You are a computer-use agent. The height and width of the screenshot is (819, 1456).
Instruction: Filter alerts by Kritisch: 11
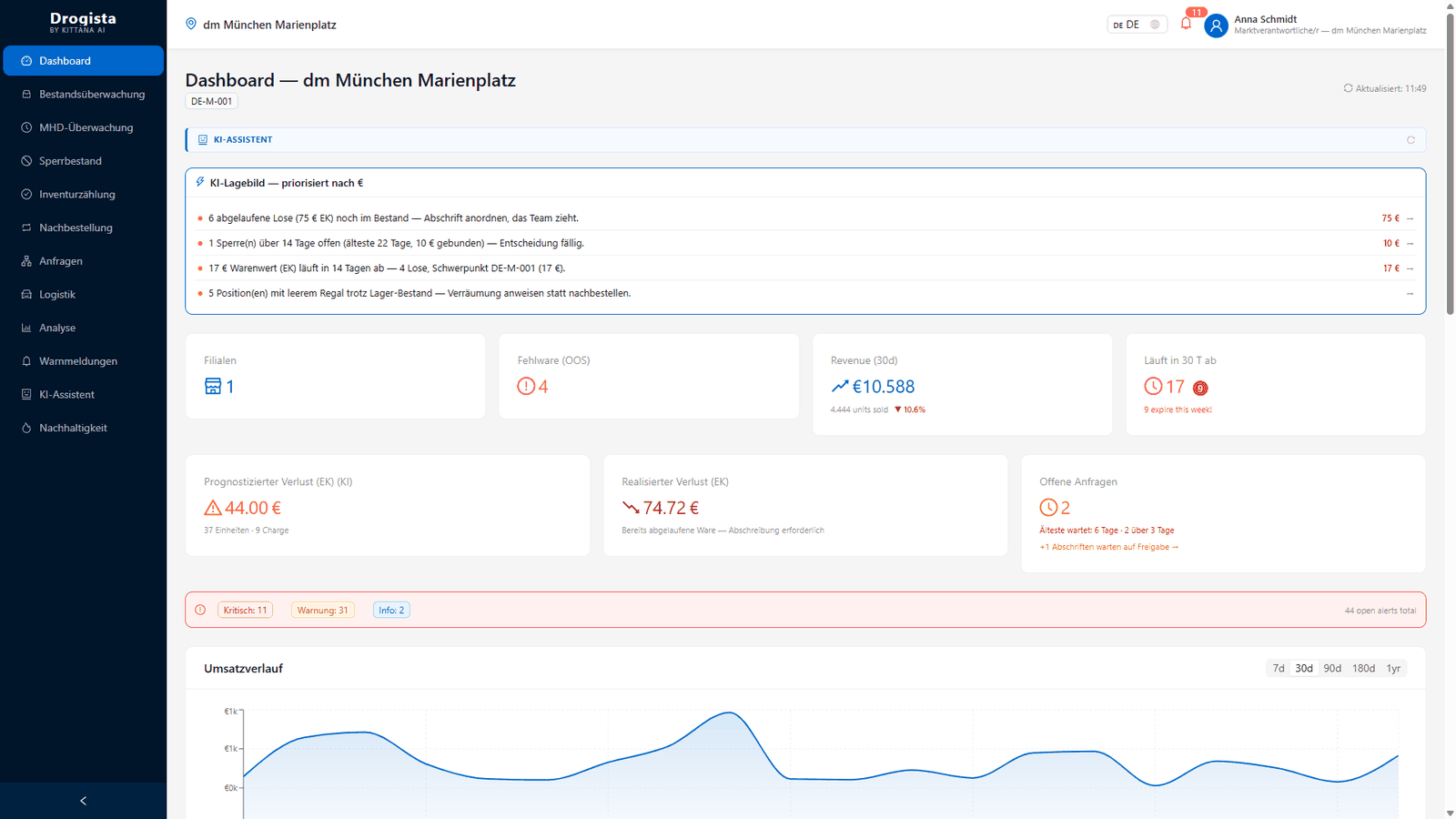click(246, 611)
